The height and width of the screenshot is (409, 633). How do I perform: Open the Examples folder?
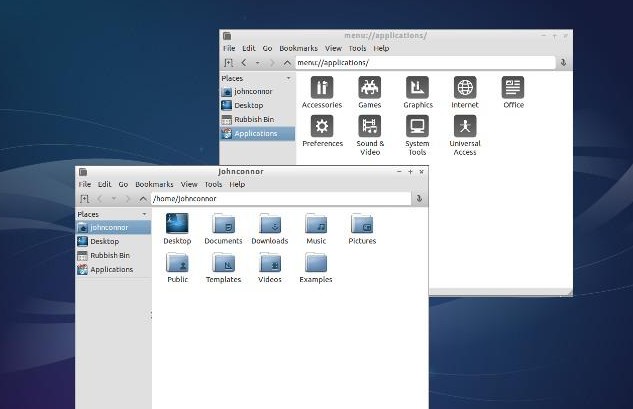[316, 263]
